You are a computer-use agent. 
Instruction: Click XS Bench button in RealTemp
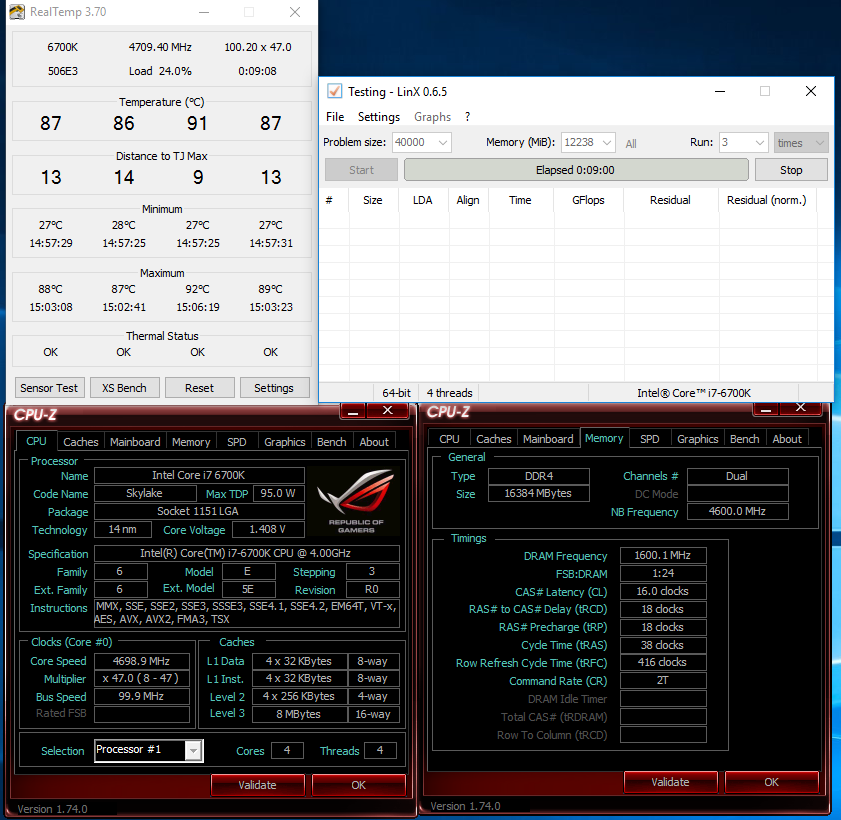124,388
